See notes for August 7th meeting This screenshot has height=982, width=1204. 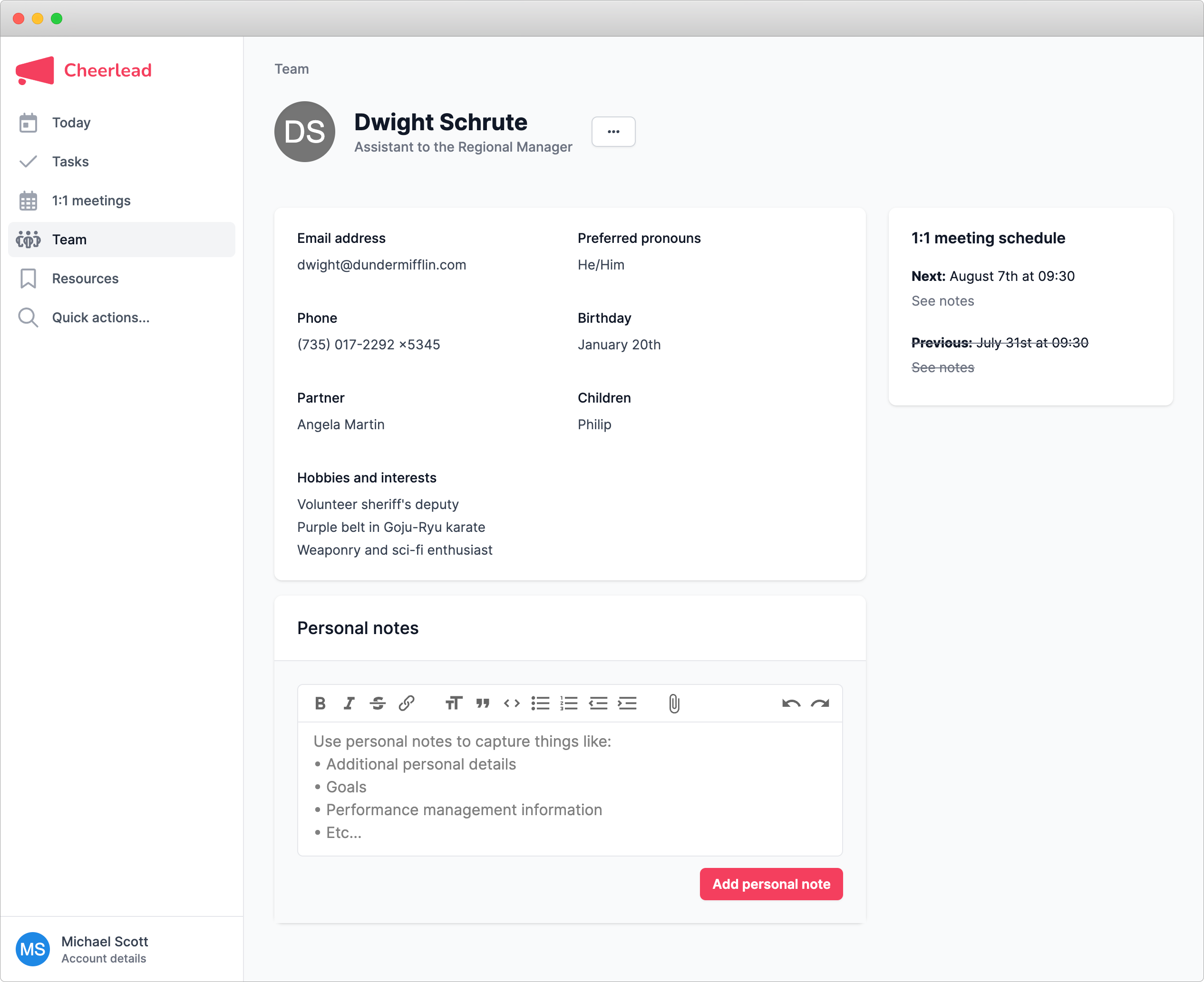942,301
